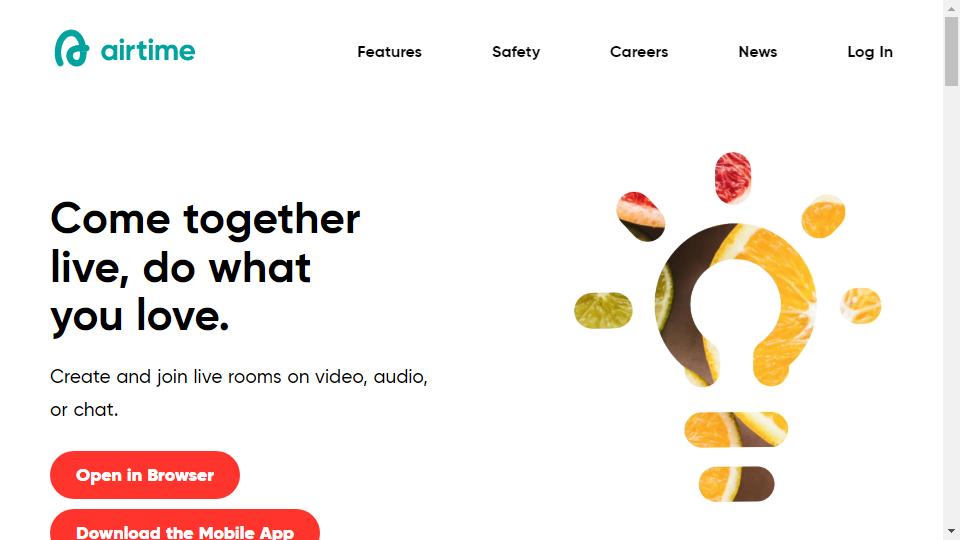The width and height of the screenshot is (960, 540).
Task: Click the green lime ray shape
Action: coord(603,310)
